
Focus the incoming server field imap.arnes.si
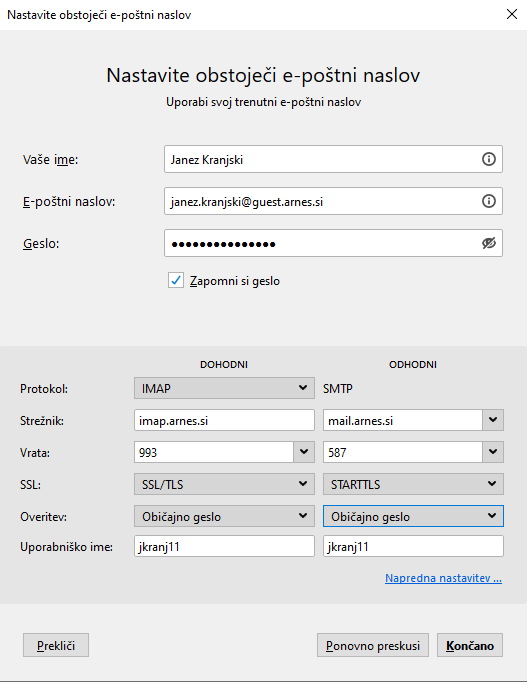point(224,420)
